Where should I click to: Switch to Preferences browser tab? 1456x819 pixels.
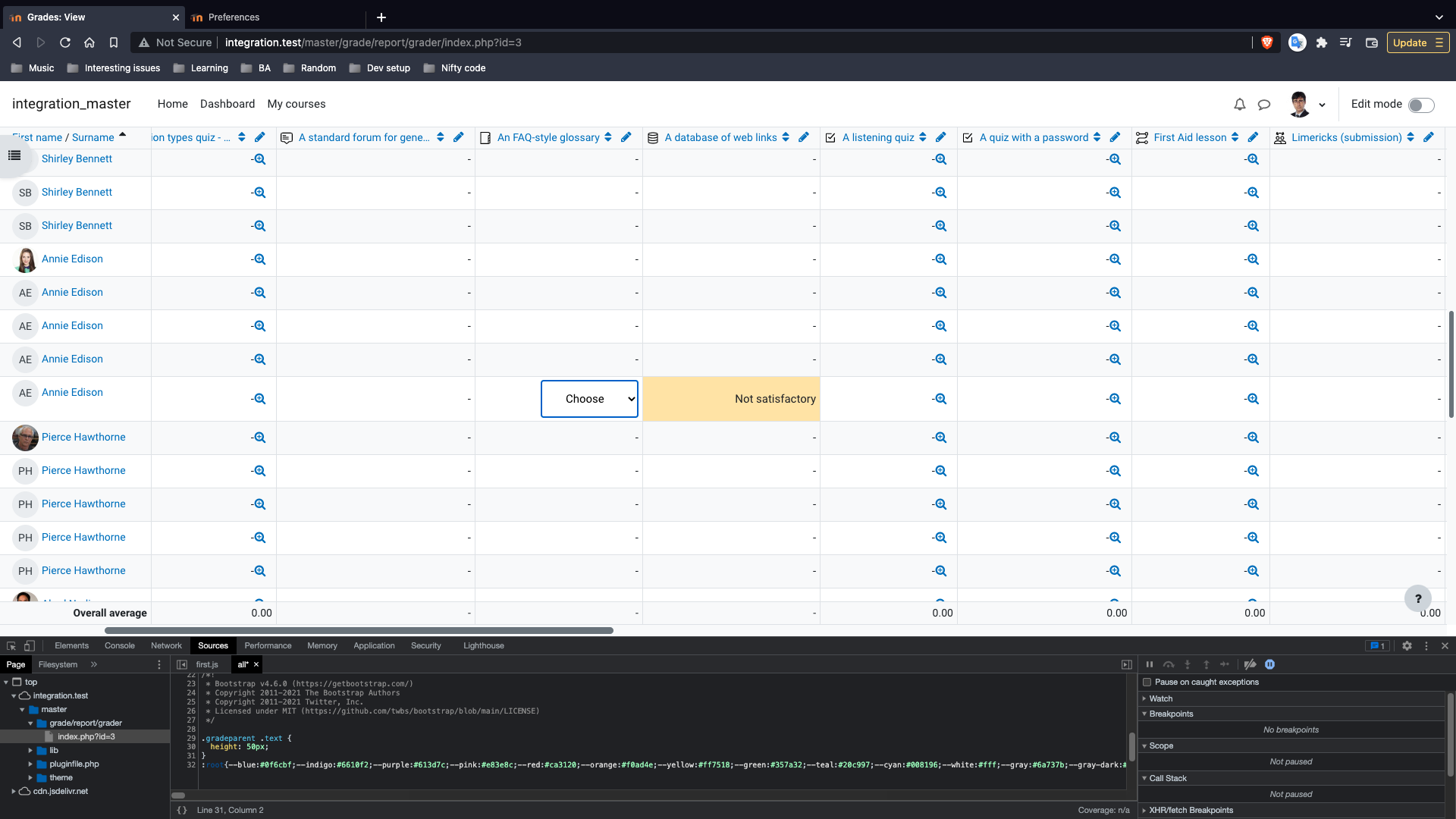273,17
